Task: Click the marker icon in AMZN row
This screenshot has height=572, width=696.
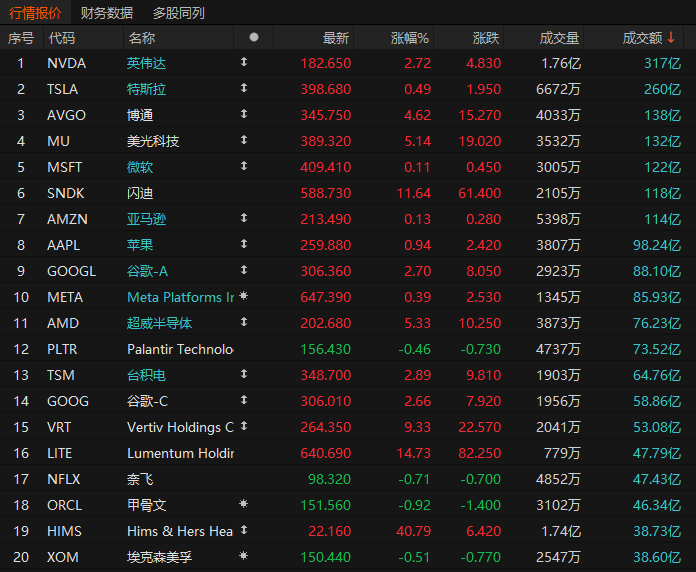Action: [x=244, y=218]
